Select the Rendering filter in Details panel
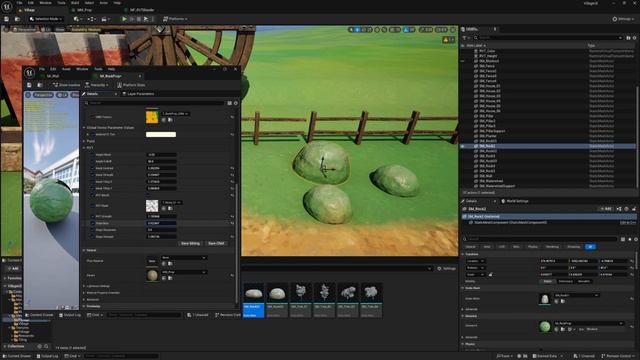640x360 pixels. 552,247
